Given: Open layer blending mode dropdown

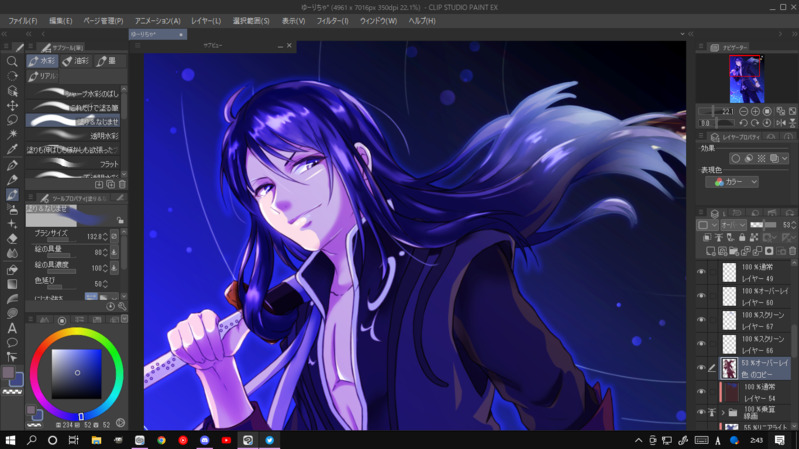Looking at the screenshot, I should [x=734, y=225].
